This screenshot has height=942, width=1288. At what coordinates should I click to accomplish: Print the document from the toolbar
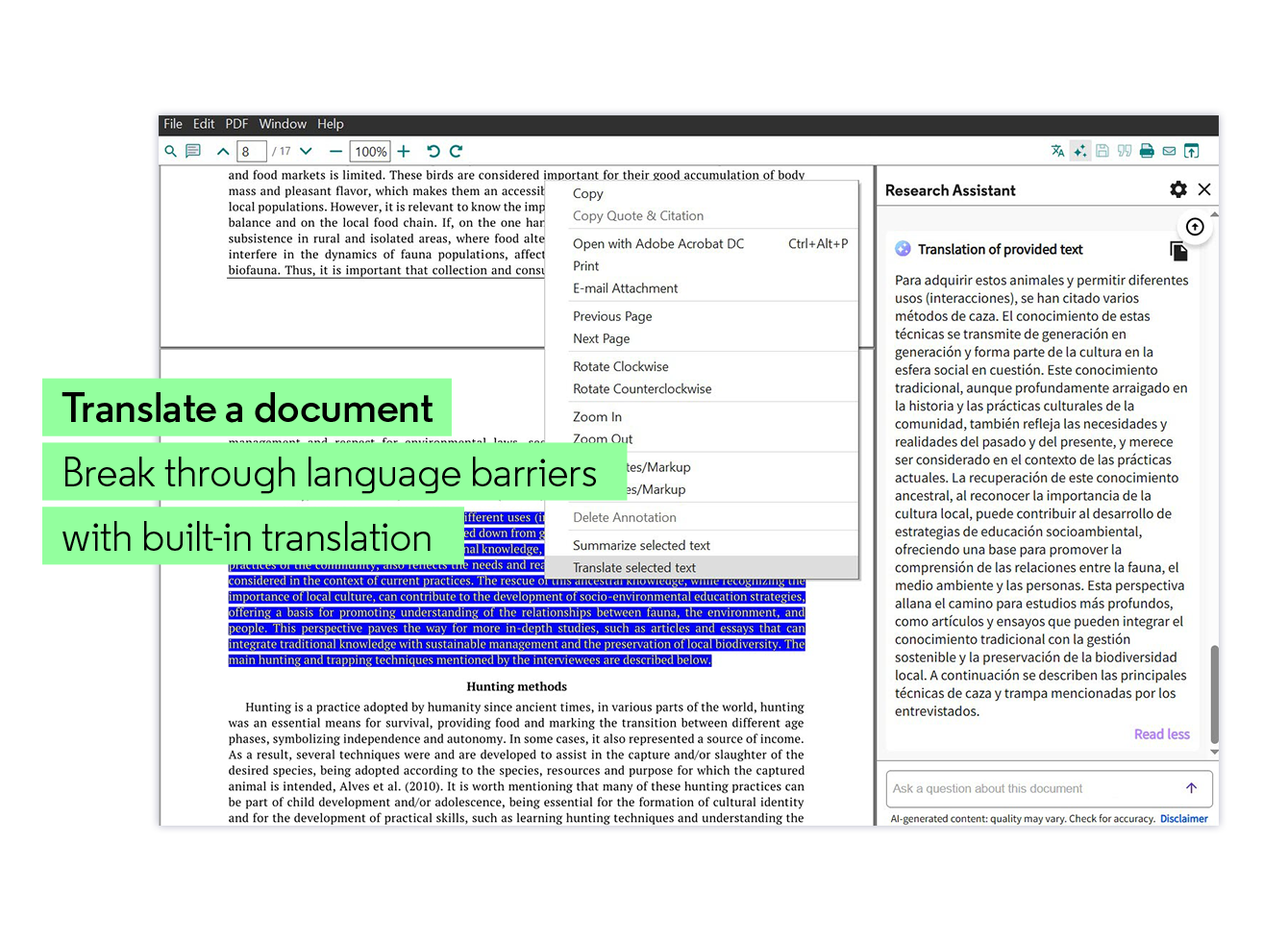point(1147,151)
